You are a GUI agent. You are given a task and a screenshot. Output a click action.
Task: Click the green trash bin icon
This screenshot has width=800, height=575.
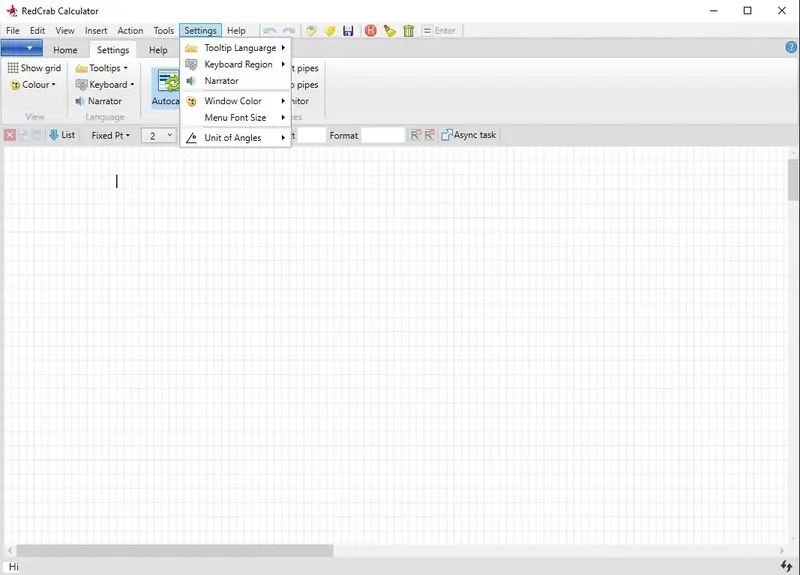click(x=409, y=31)
